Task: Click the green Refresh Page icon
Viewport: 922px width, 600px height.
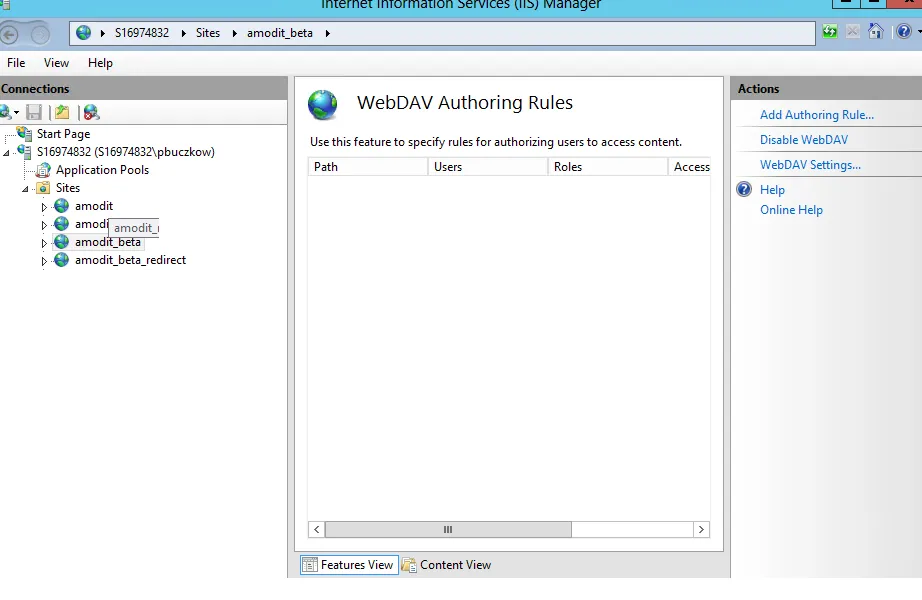Action: click(830, 32)
